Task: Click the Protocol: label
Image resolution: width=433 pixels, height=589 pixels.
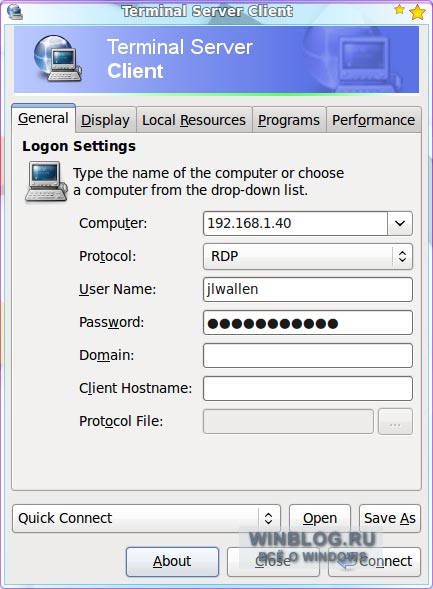Action: 107,257
